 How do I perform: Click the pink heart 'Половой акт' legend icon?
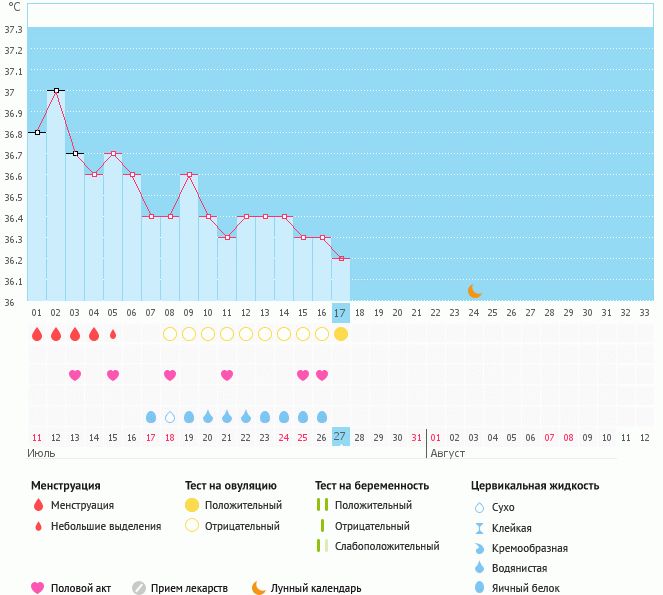tap(38, 588)
